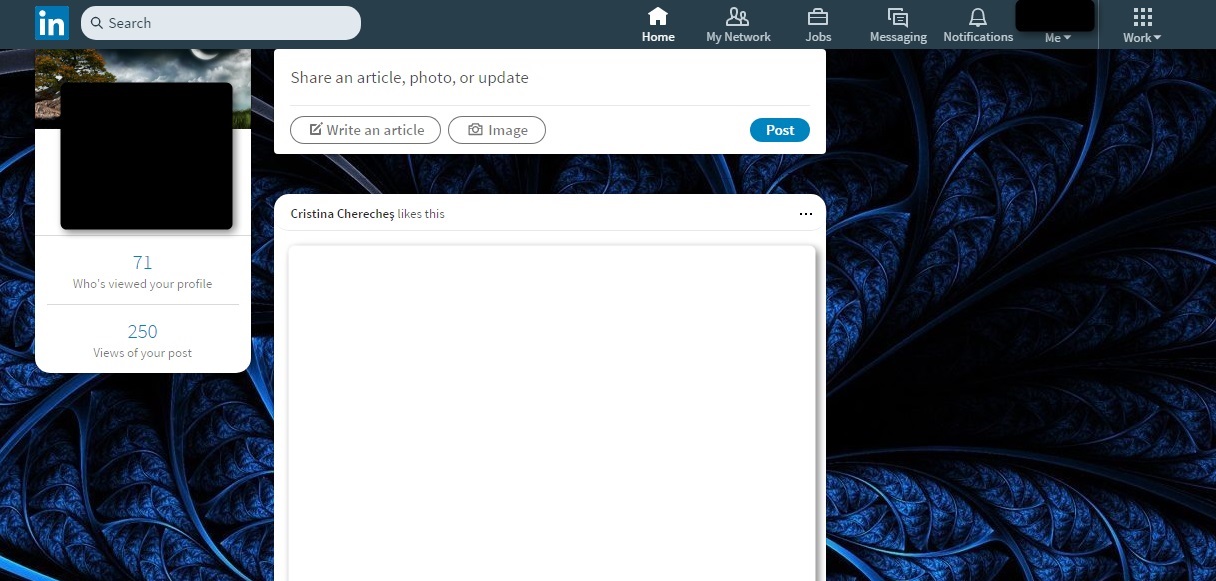
Task: Open the Work dropdown chevron
Action: (1155, 37)
